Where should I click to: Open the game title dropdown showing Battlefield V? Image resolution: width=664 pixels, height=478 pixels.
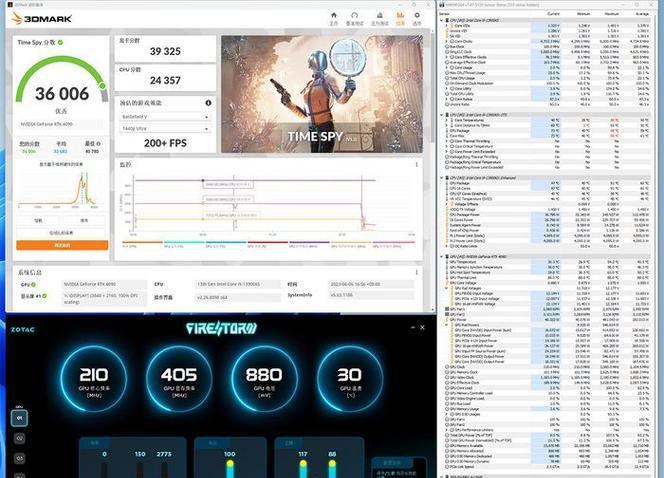coord(165,116)
